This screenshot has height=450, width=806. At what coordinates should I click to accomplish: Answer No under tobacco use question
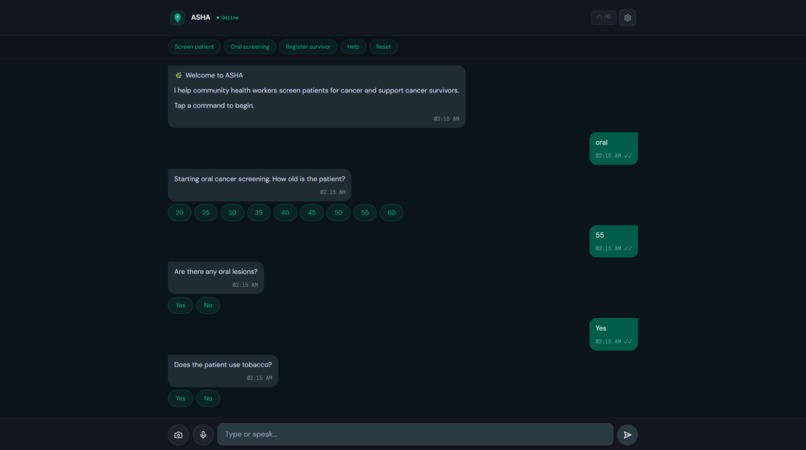[208, 399]
